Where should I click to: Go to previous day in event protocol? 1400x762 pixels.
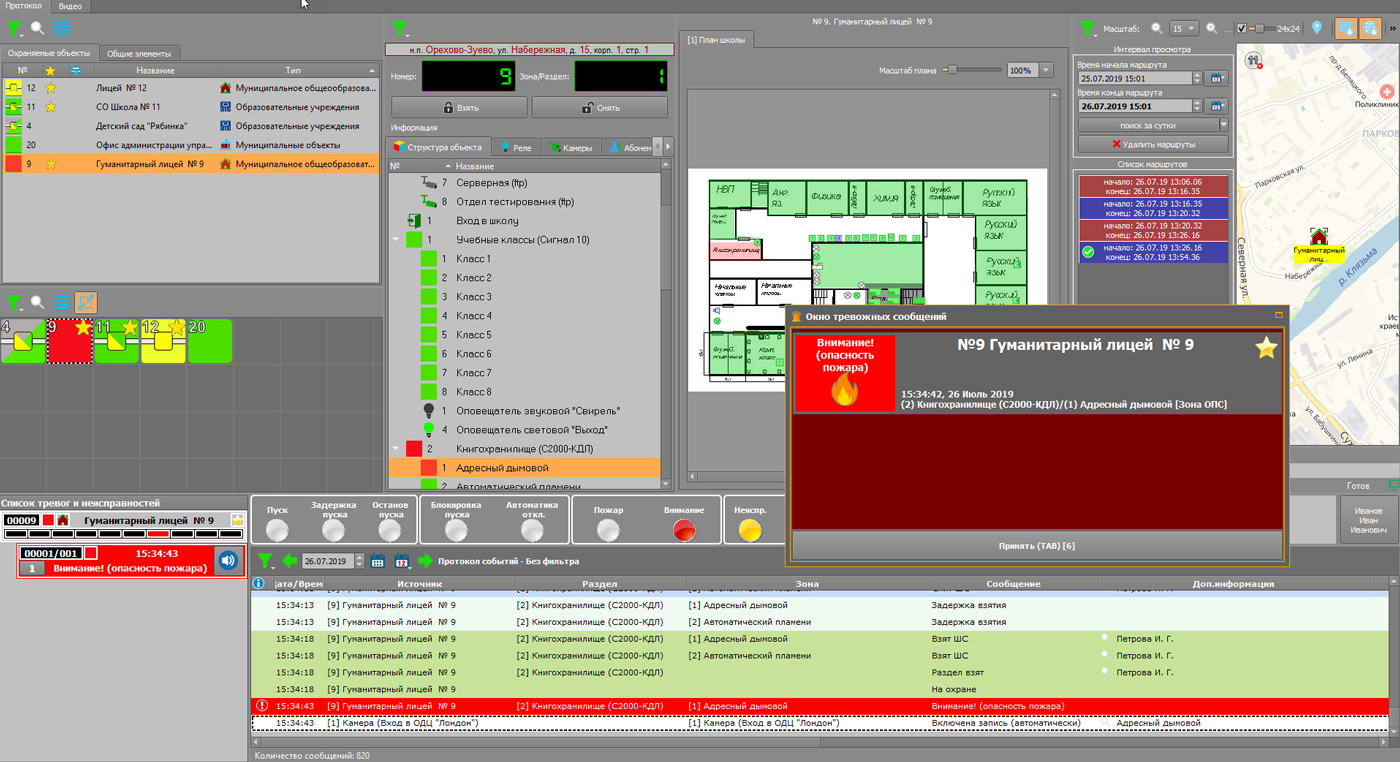click(290, 561)
